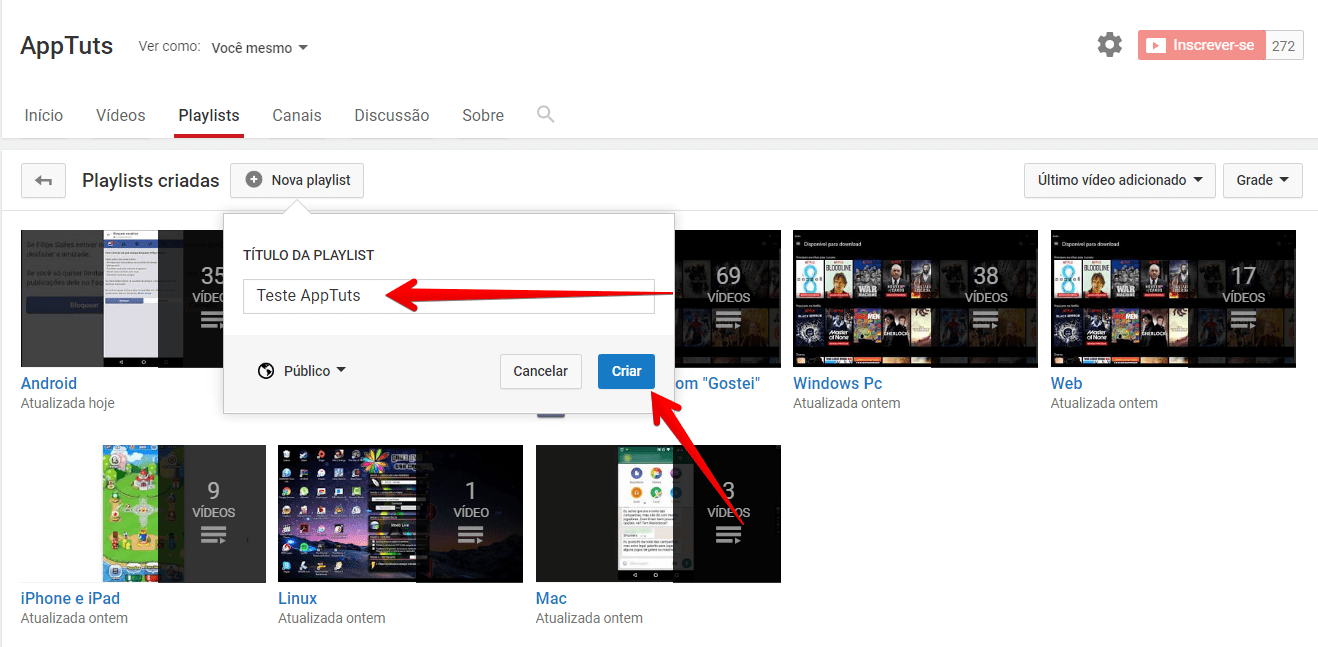Click the Windows Pc playlist thumbnail with 38 videos
Image resolution: width=1318 pixels, height=647 pixels.
[915, 298]
